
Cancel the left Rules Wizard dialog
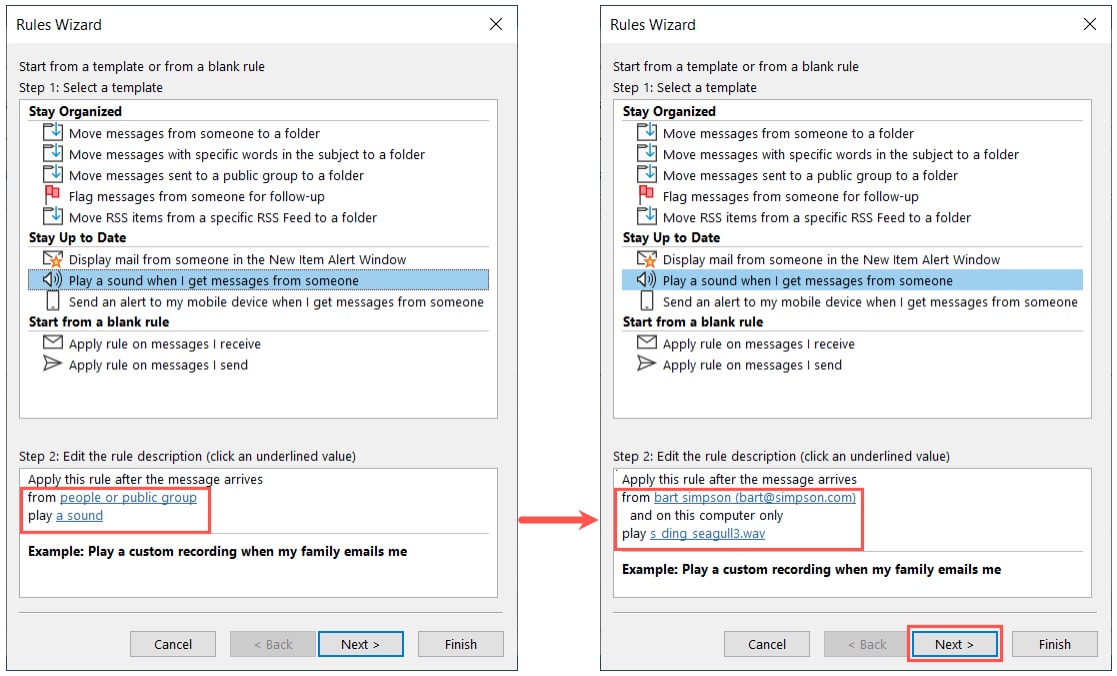pyautogui.click(x=172, y=644)
